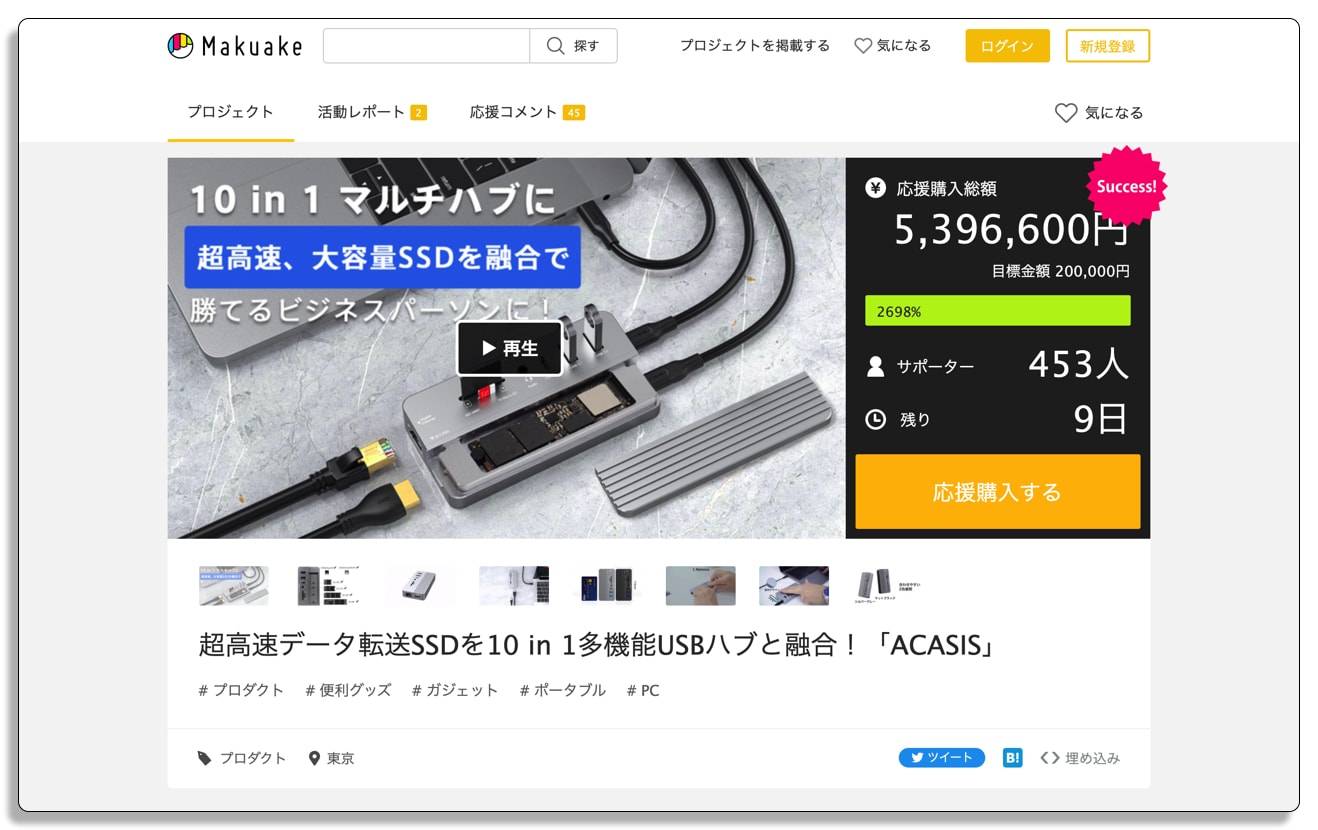Image resolution: width=1318 pixels, height=830 pixels.
Task: Toggle 気になる favorite on the tab bar
Action: [x=1099, y=113]
